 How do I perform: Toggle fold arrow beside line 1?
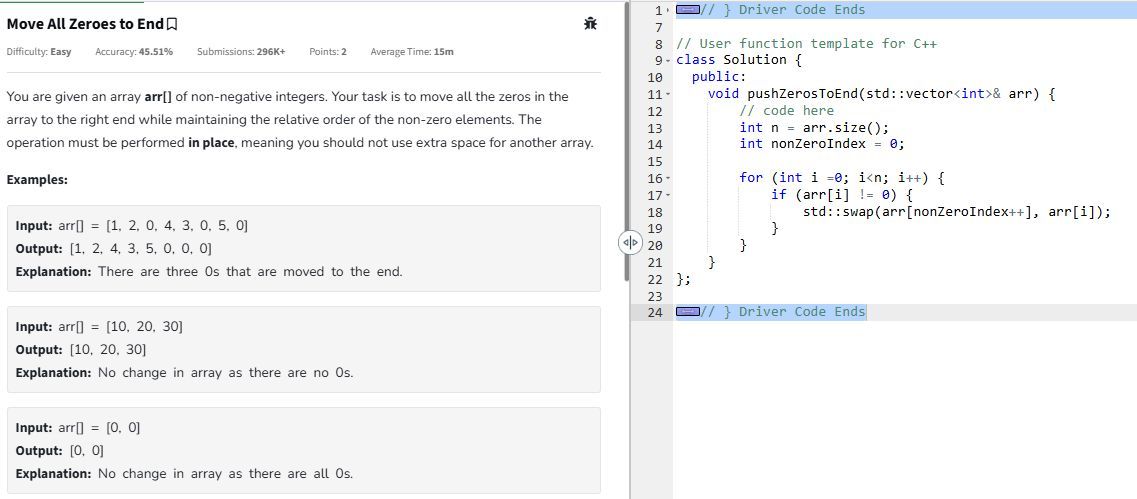pos(669,10)
